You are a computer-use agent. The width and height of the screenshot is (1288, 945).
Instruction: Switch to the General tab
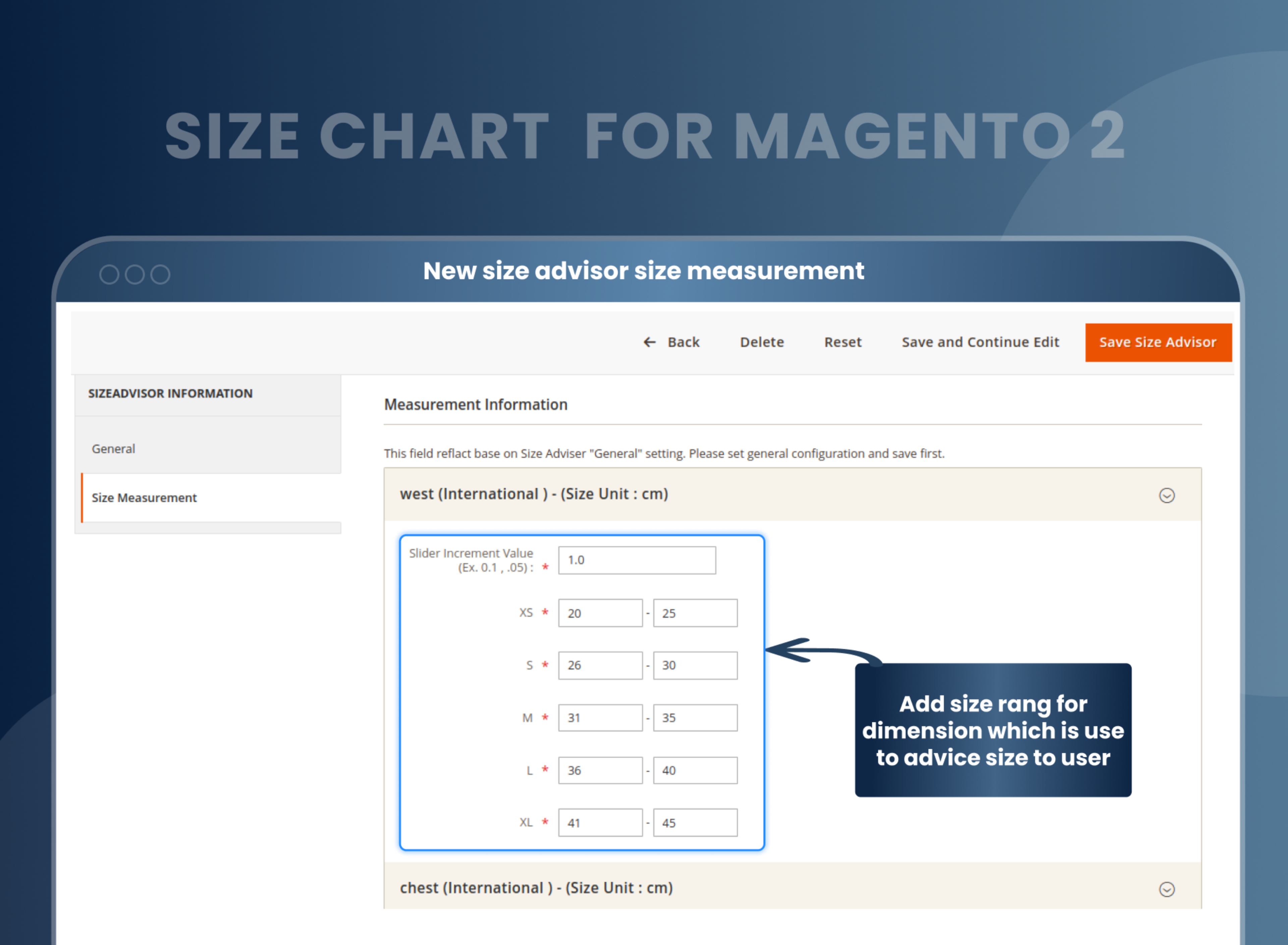[113, 448]
